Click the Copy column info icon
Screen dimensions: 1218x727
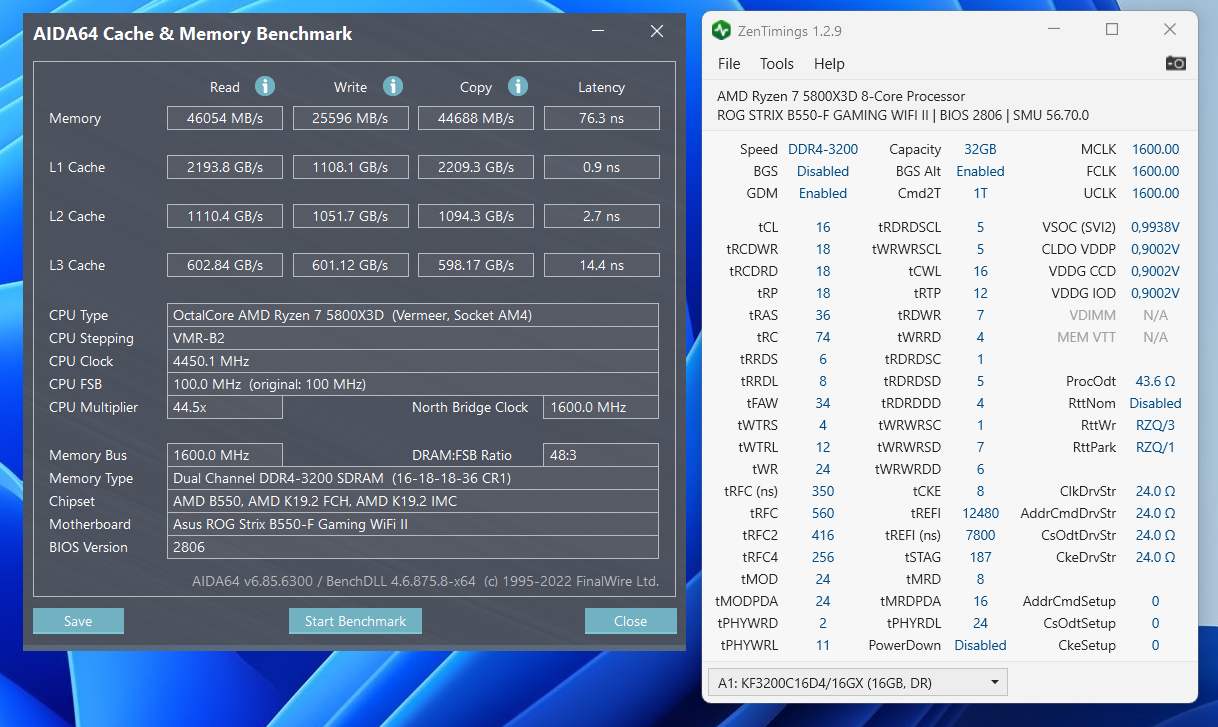[518, 86]
